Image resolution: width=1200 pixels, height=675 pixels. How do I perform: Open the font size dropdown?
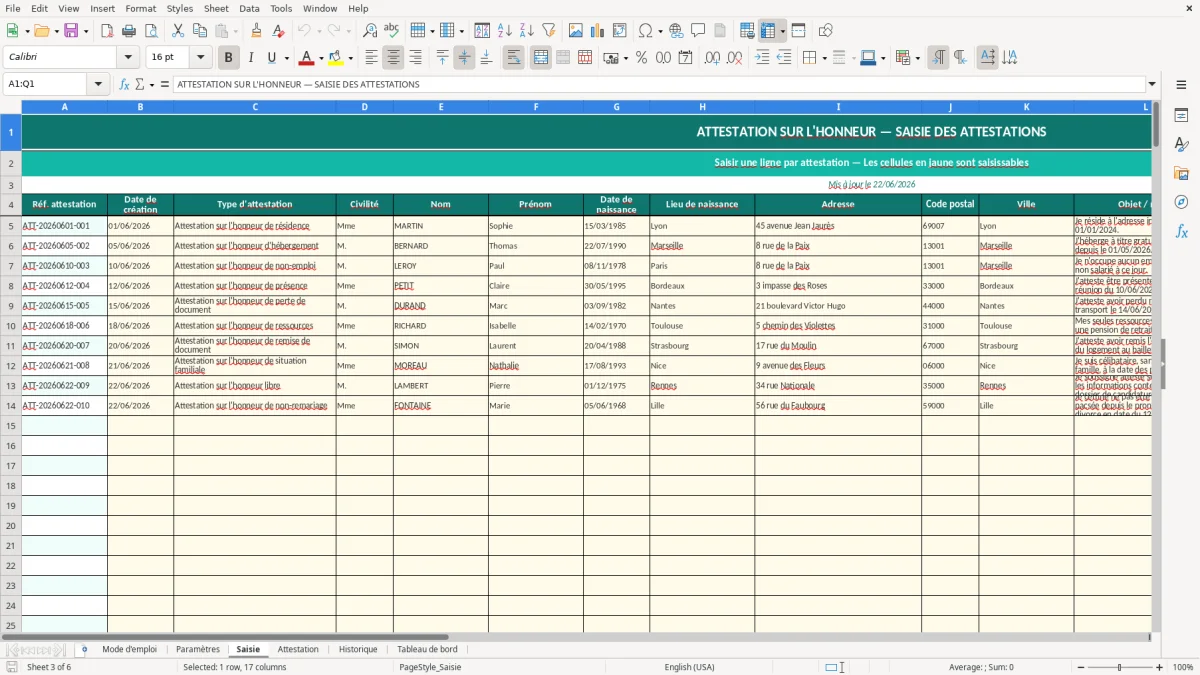click(200, 58)
